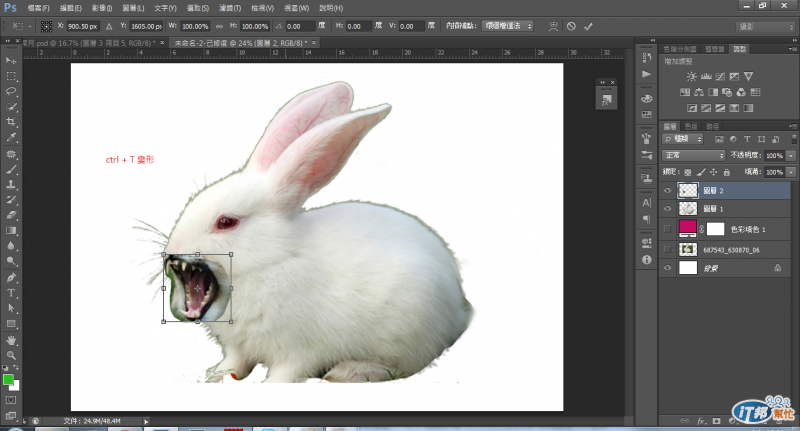Select the Zoom tool in left toolbar
Viewport: 800px width, 431px height.
click(11, 355)
